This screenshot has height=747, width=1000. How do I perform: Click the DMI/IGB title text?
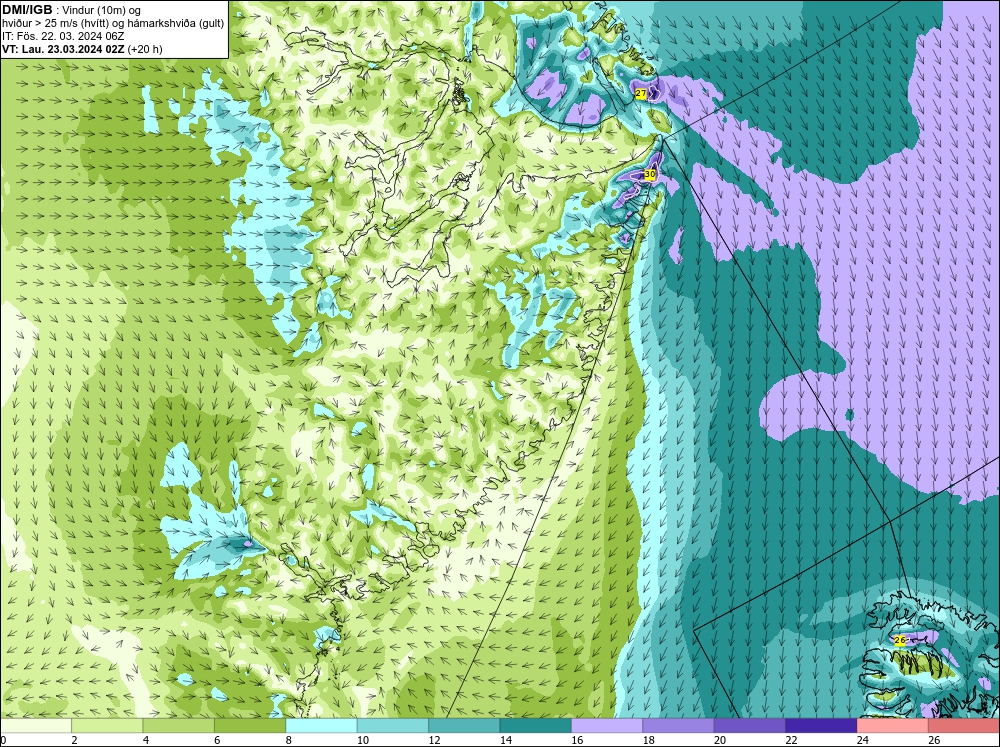[x=27, y=10]
